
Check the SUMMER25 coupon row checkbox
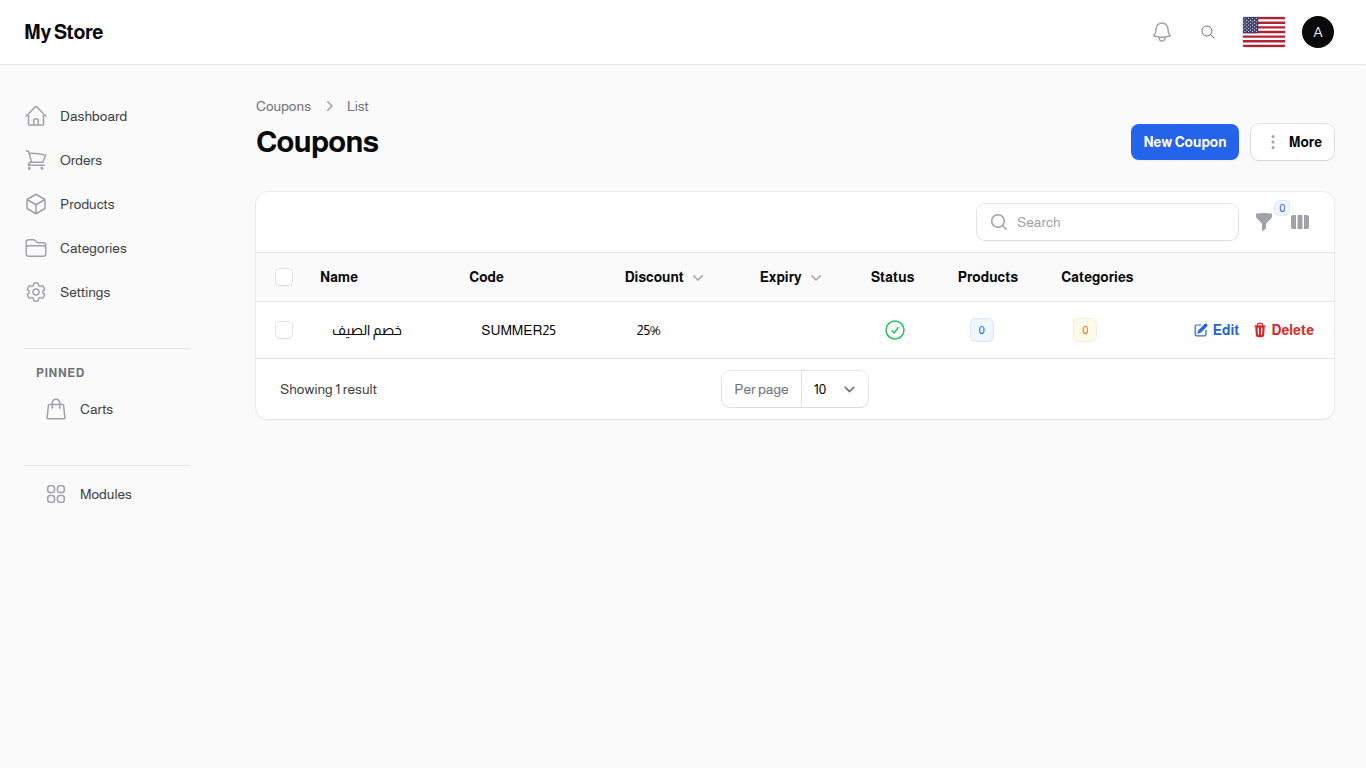coord(284,330)
